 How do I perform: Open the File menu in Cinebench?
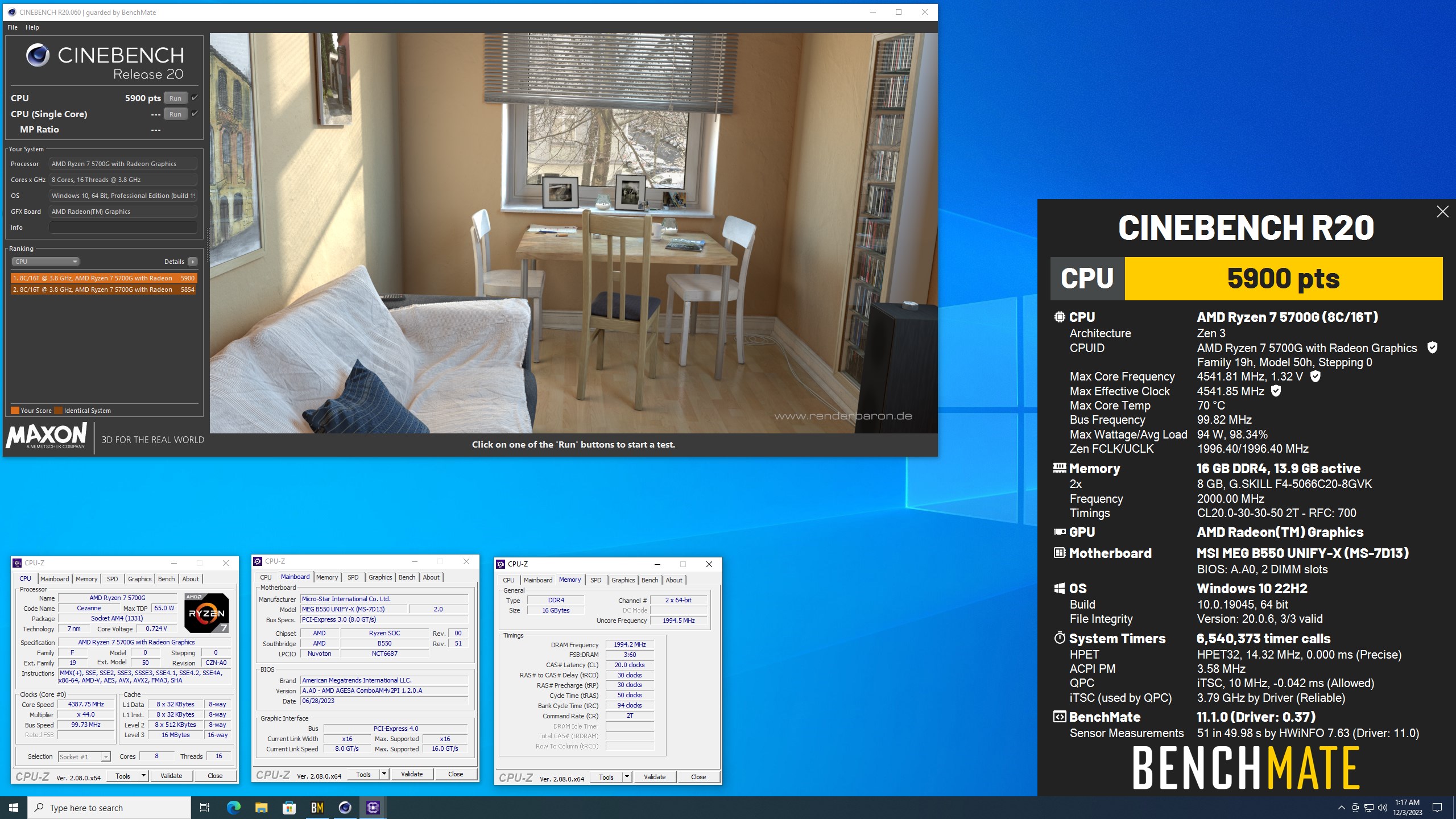click(13, 27)
